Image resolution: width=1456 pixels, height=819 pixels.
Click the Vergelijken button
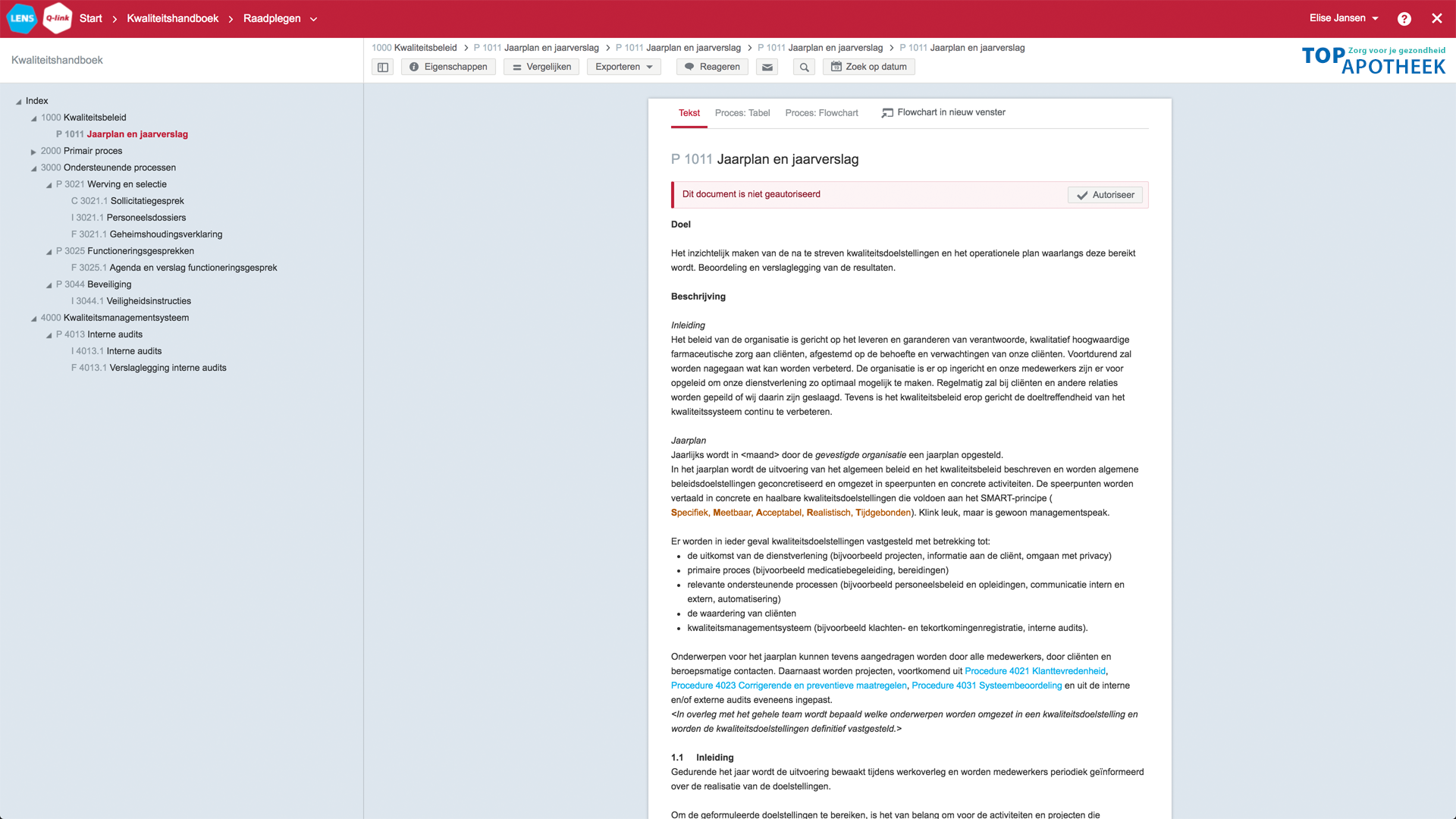[541, 67]
